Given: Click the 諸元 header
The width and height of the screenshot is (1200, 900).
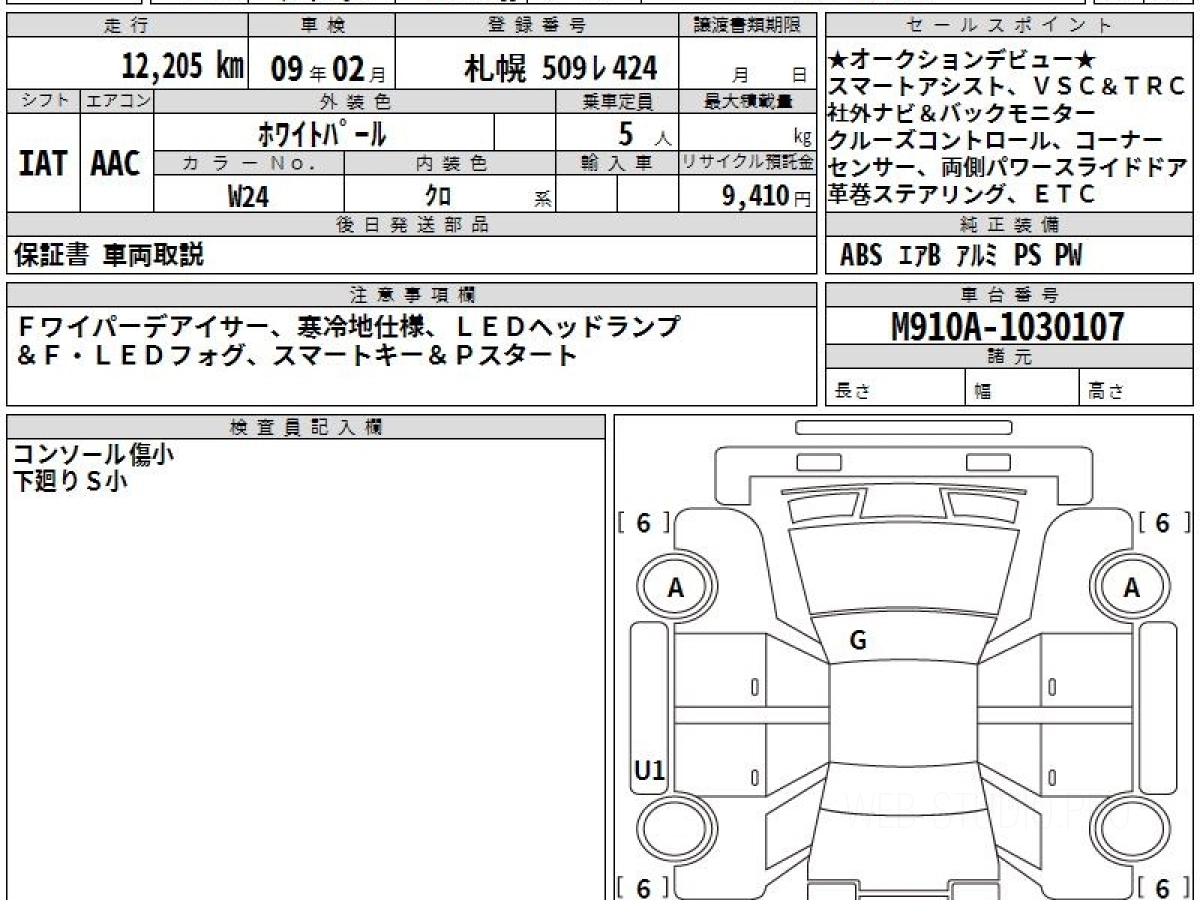Looking at the screenshot, I should click(1010, 357).
